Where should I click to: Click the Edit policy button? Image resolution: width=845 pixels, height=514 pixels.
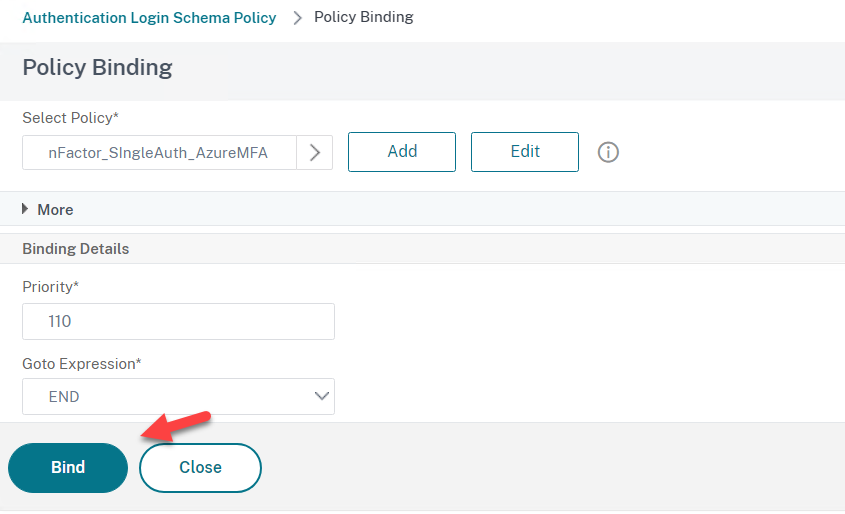525,152
